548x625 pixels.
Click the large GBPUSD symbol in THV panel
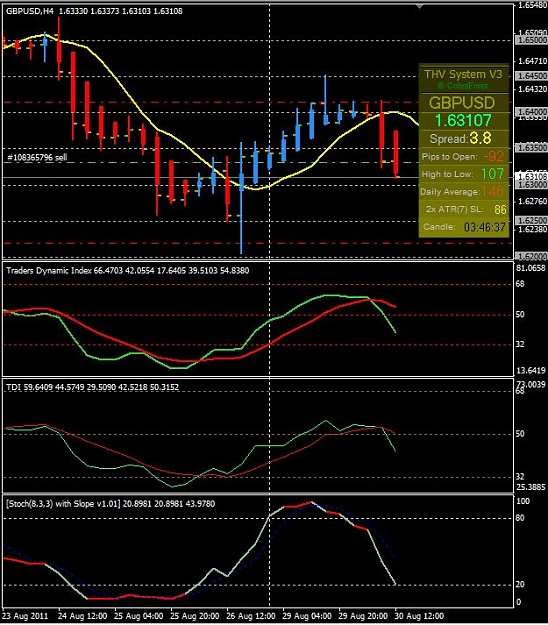pyautogui.click(x=462, y=103)
